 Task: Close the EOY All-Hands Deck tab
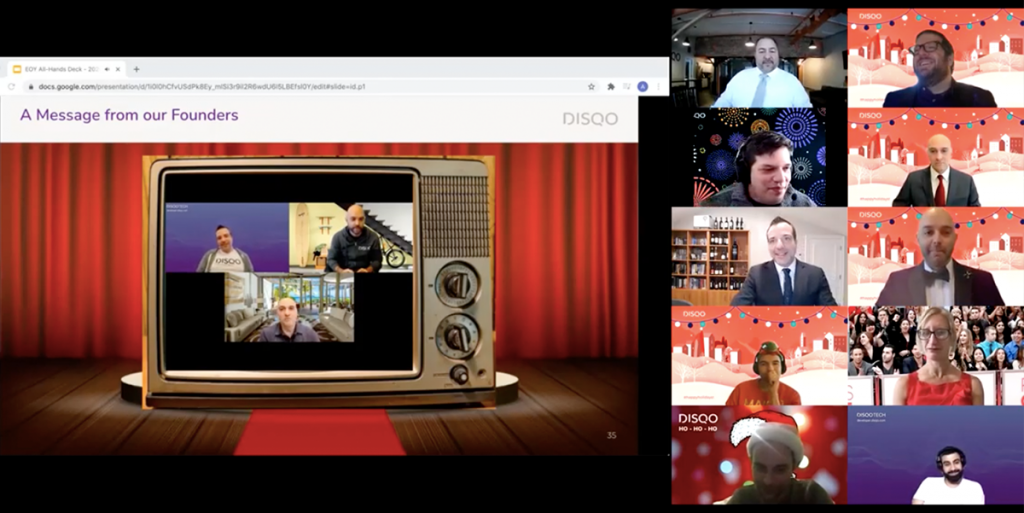point(118,69)
